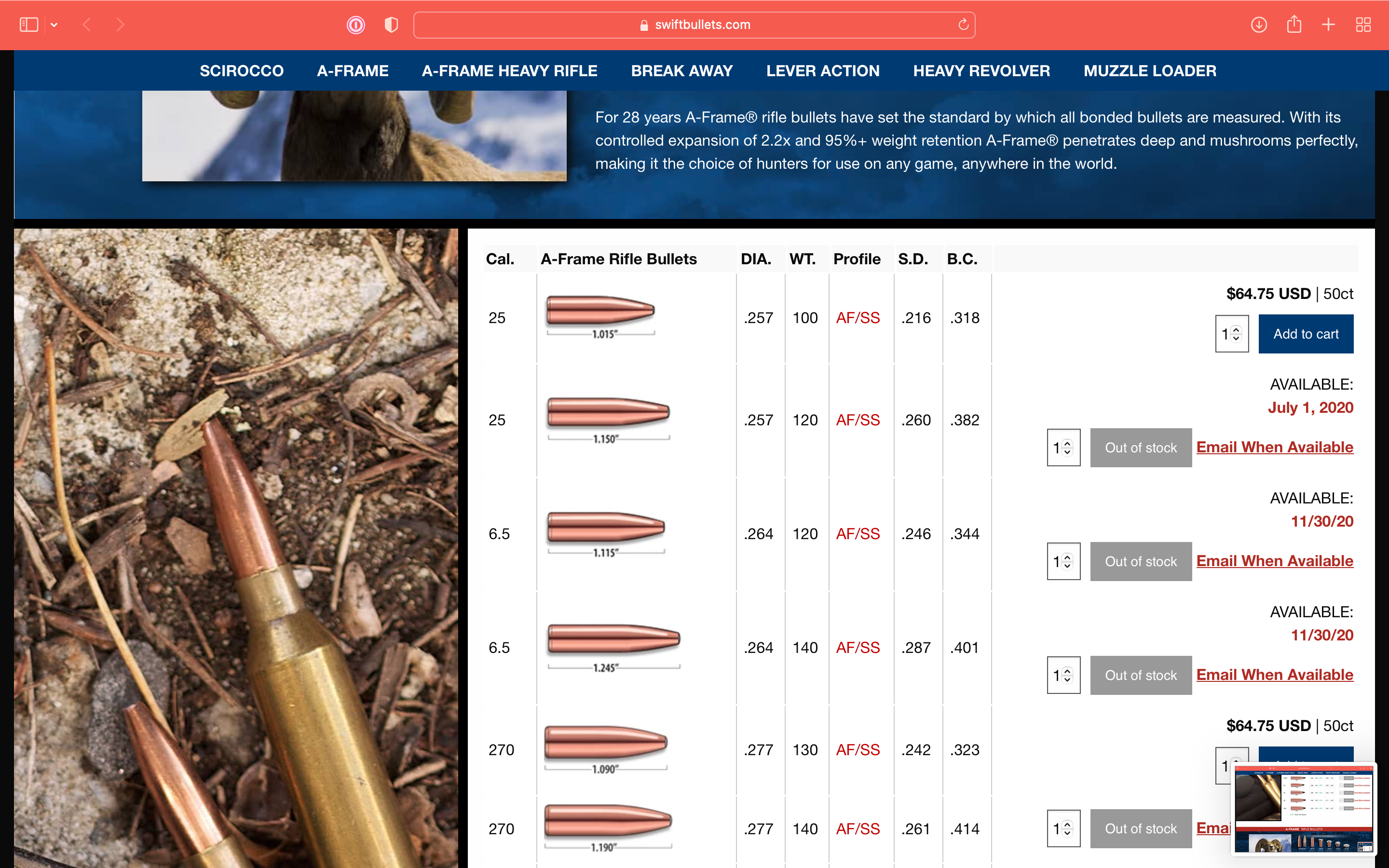Select the S.D. value .216
This screenshot has height=868, width=1389.
(915, 318)
